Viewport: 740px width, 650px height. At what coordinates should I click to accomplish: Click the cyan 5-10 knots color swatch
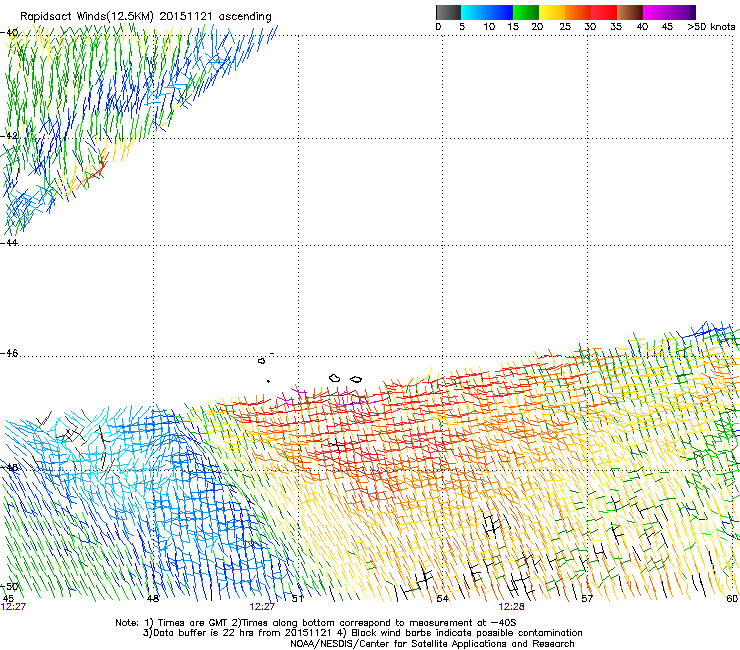click(x=474, y=12)
